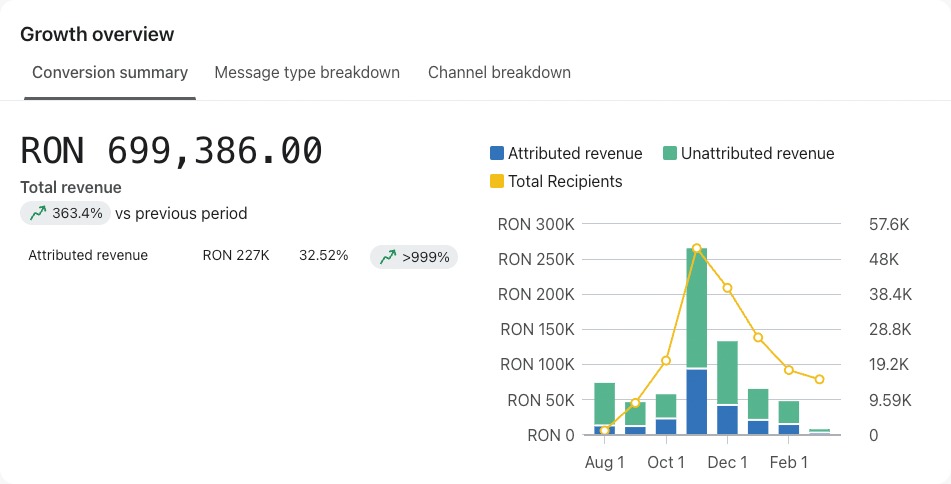Select the tallest blue attributed revenue bar
This screenshot has height=484, width=951.
[697, 402]
